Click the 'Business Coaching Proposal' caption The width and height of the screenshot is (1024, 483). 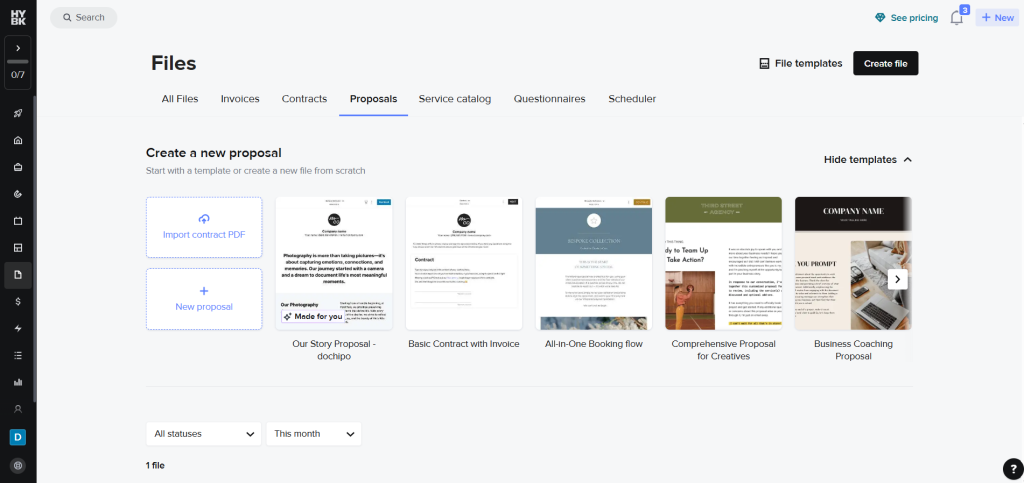click(x=853, y=350)
